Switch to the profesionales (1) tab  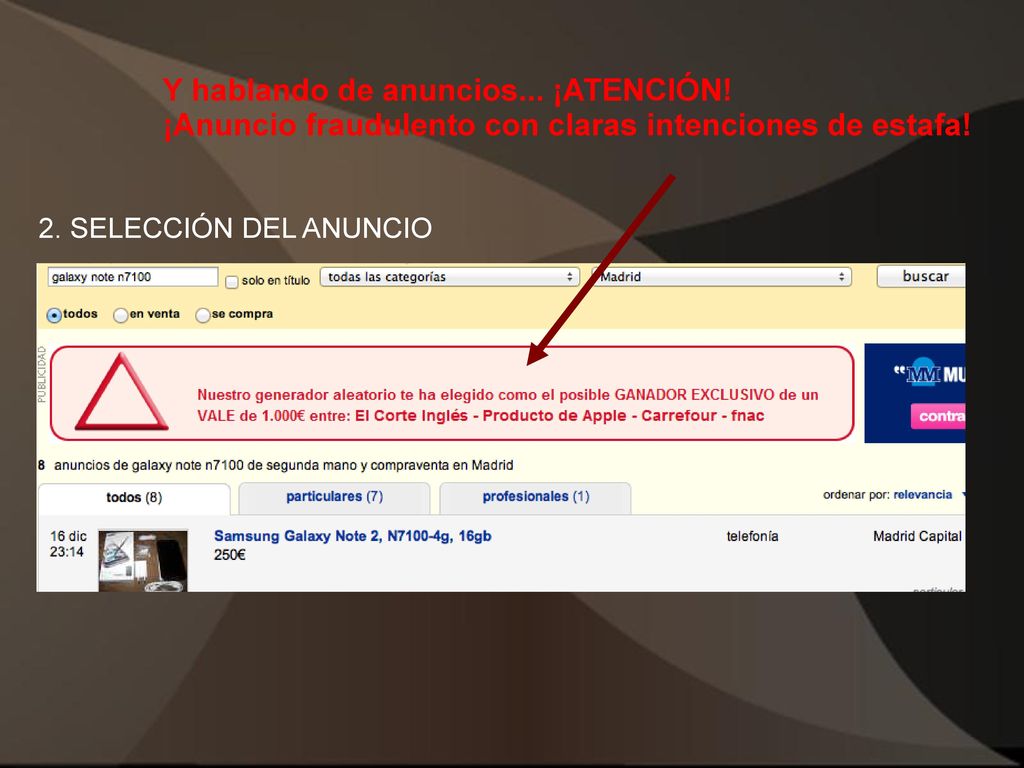point(536,497)
